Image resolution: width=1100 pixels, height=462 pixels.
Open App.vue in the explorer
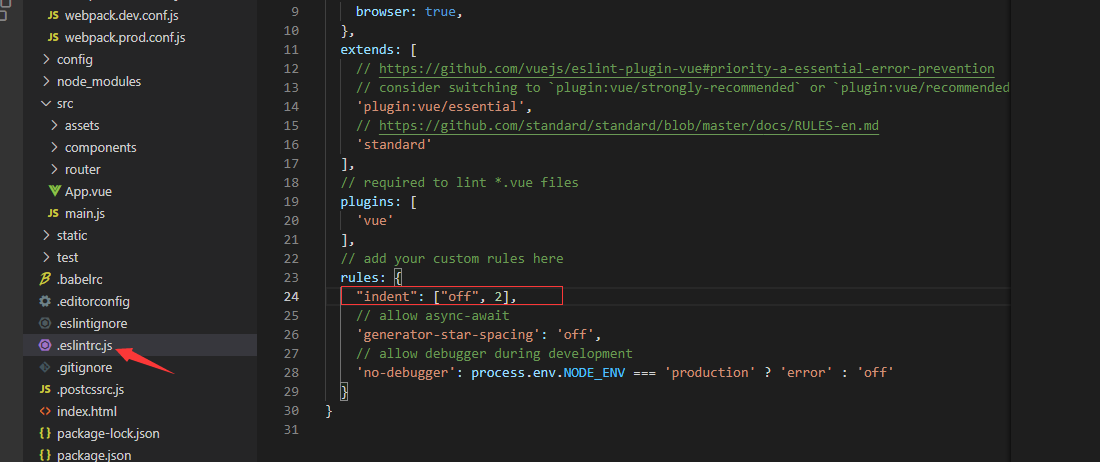coord(88,191)
